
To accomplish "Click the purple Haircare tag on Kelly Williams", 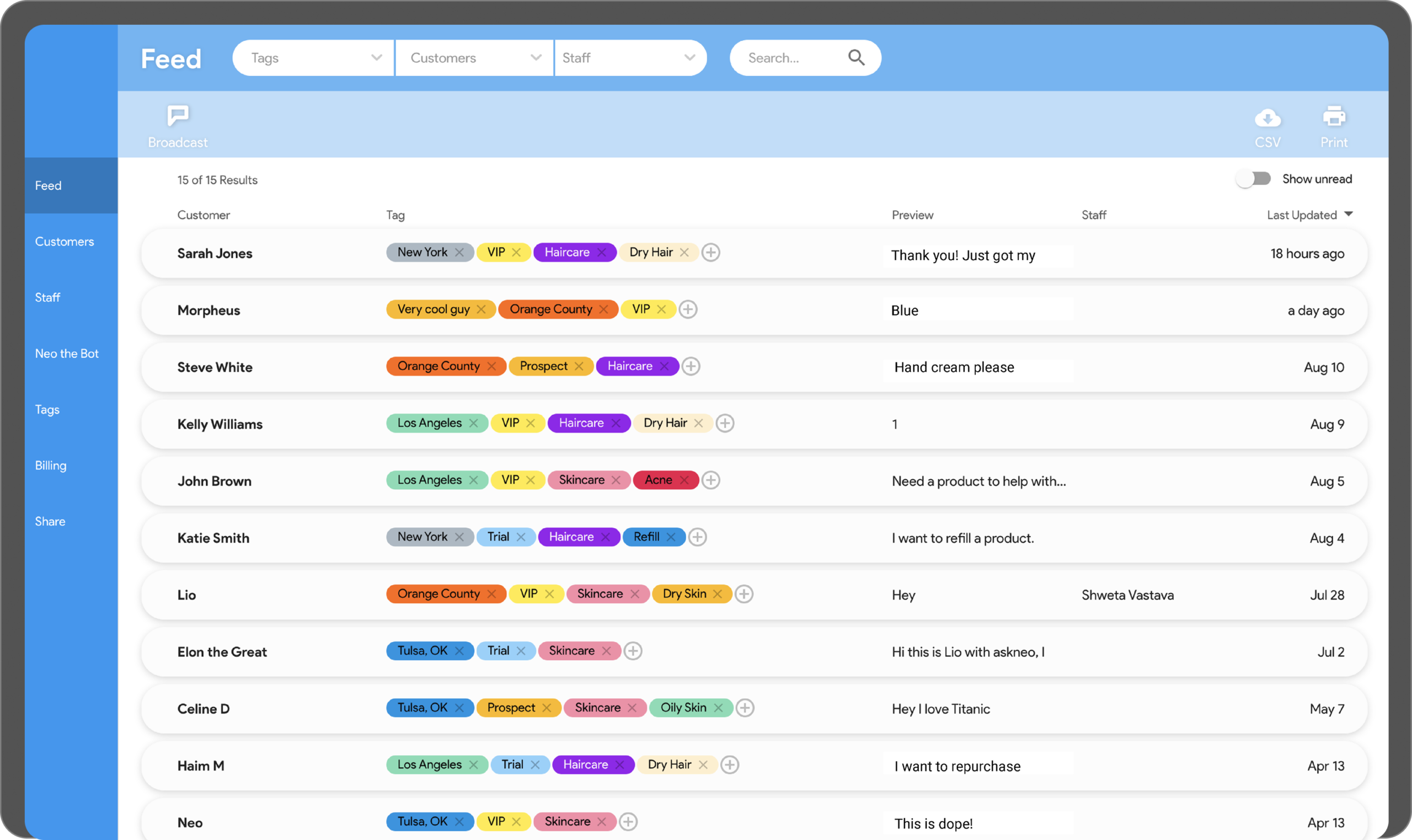I will tap(581, 424).
